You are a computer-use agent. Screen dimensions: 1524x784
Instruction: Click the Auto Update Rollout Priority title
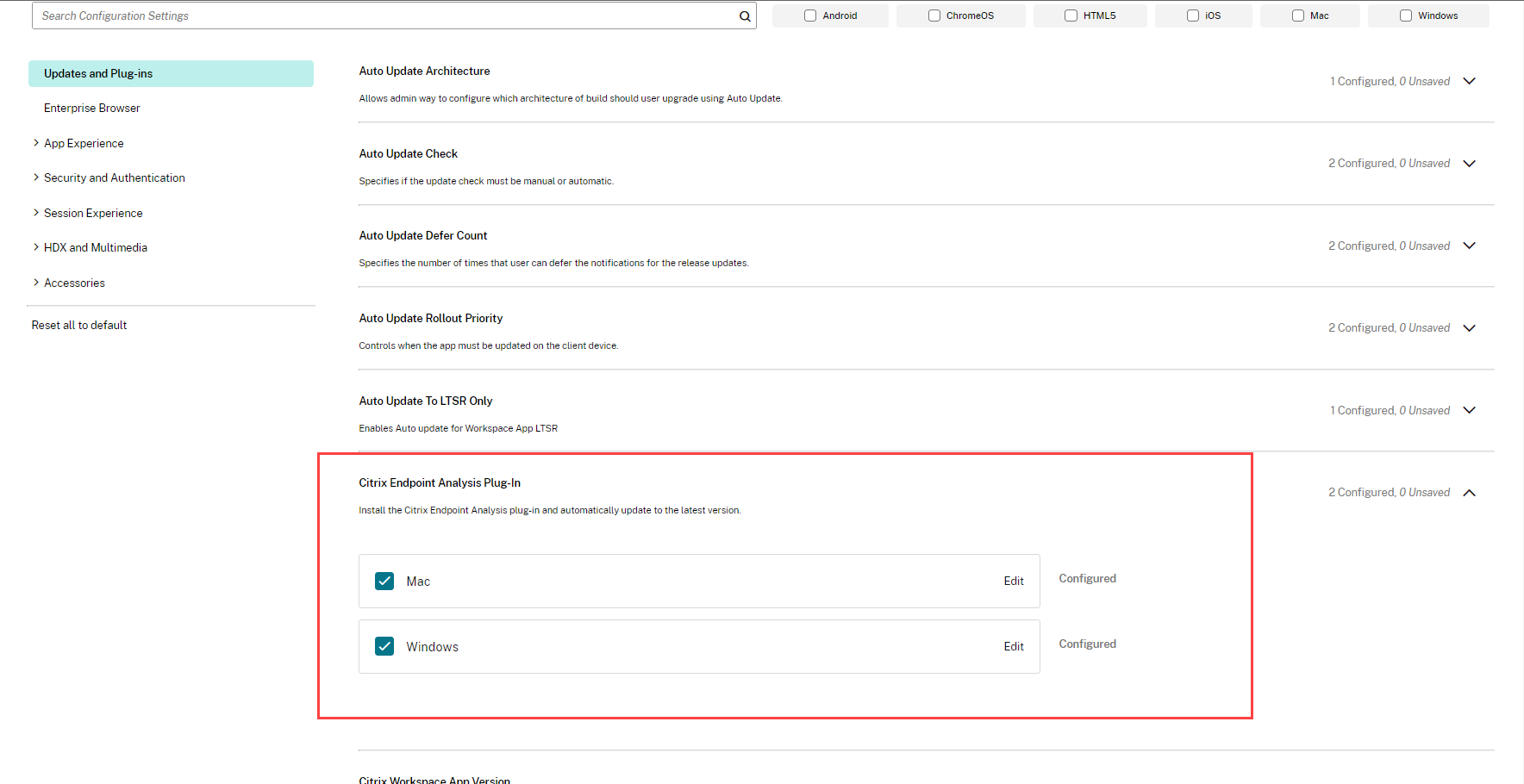coord(431,319)
